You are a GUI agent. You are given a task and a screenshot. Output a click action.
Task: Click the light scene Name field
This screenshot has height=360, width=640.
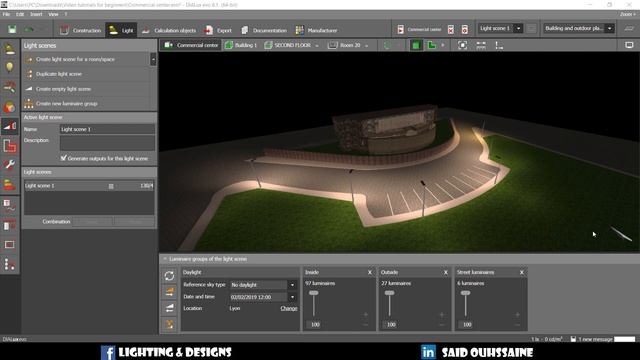click(107, 129)
